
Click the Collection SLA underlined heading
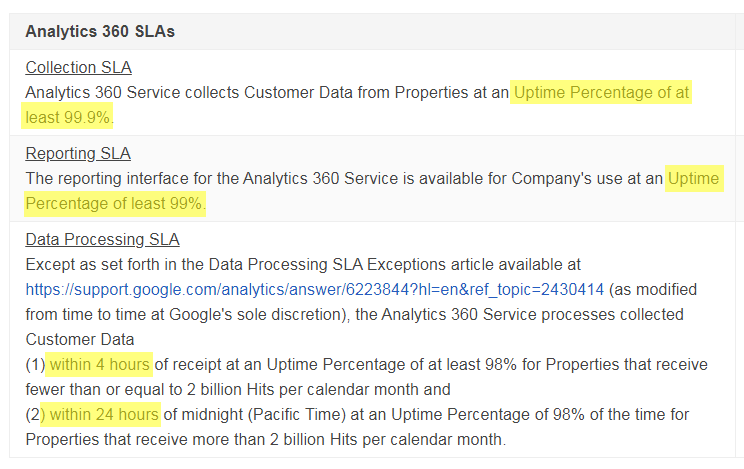[x=78, y=67]
